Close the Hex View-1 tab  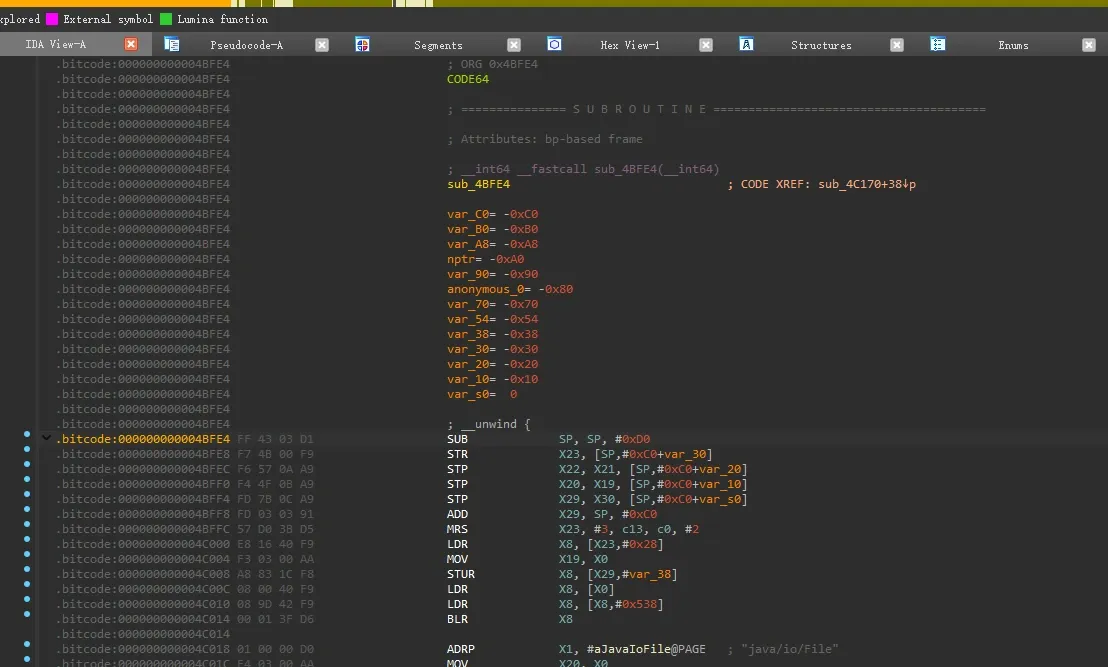(705, 45)
